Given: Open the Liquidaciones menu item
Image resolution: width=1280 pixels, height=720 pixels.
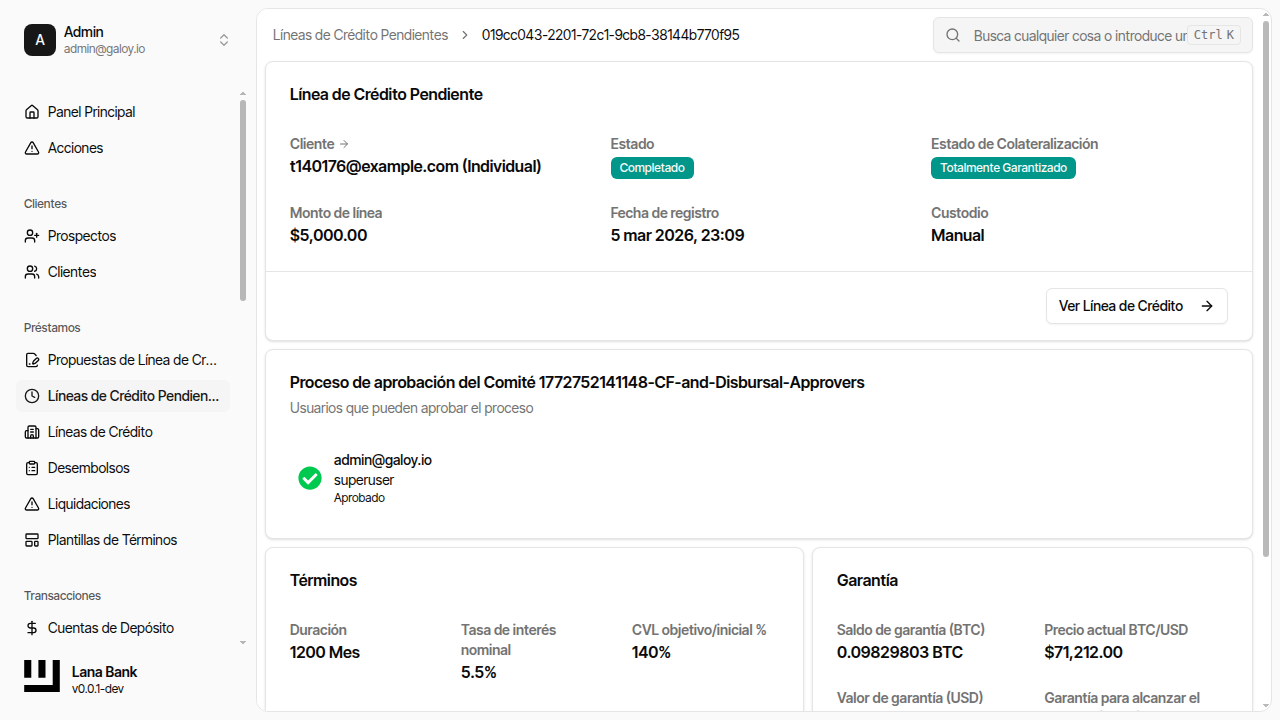Looking at the screenshot, I should (x=89, y=504).
